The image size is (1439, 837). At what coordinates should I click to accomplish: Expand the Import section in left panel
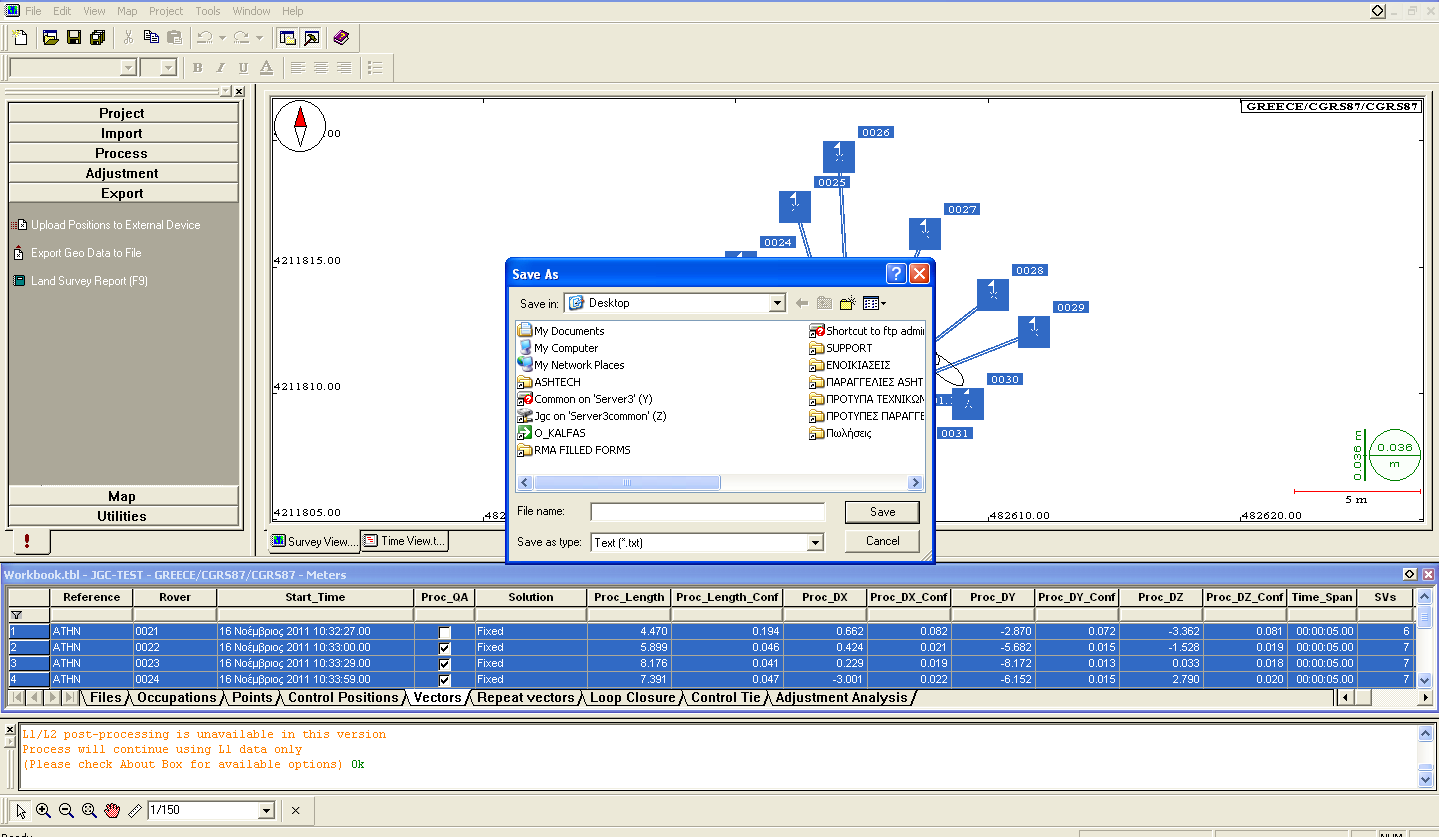coord(122,133)
